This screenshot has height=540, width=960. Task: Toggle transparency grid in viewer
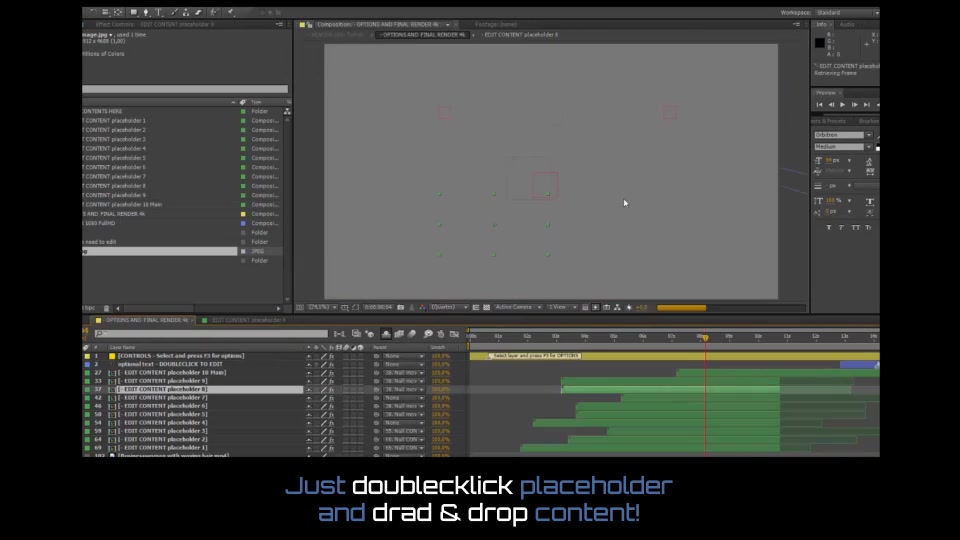(x=487, y=307)
